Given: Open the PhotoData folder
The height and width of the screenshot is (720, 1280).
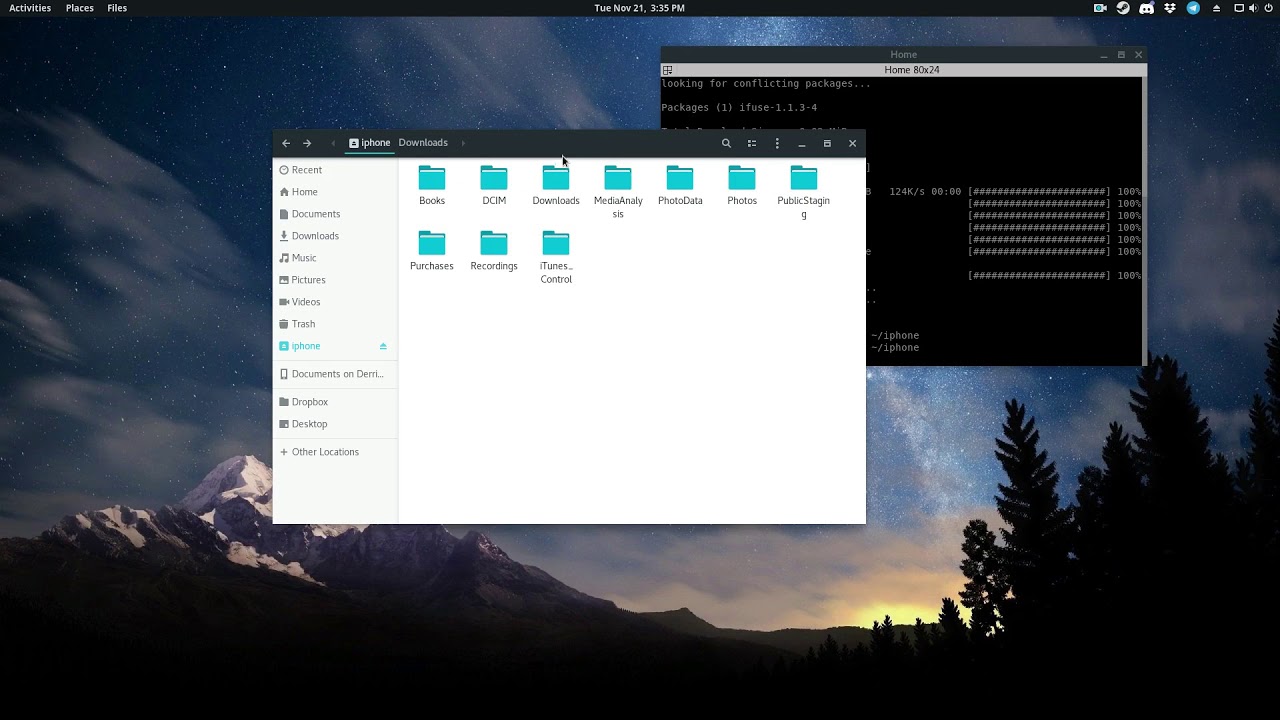Looking at the screenshot, I should pyautogui.click(x=680, y=186).
